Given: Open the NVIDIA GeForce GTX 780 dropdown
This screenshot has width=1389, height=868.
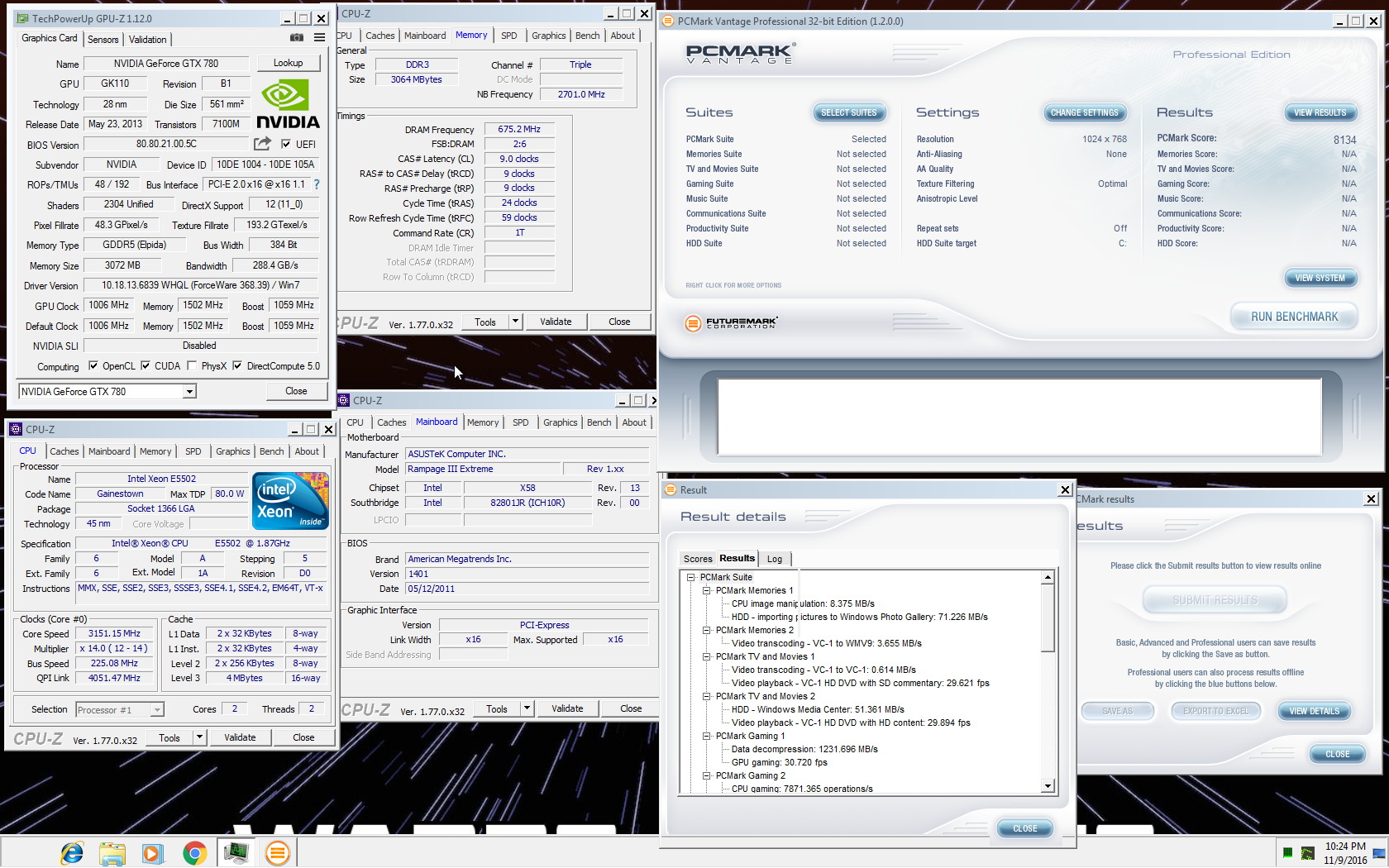Looking at the screenshot, I should coord(189,392).
